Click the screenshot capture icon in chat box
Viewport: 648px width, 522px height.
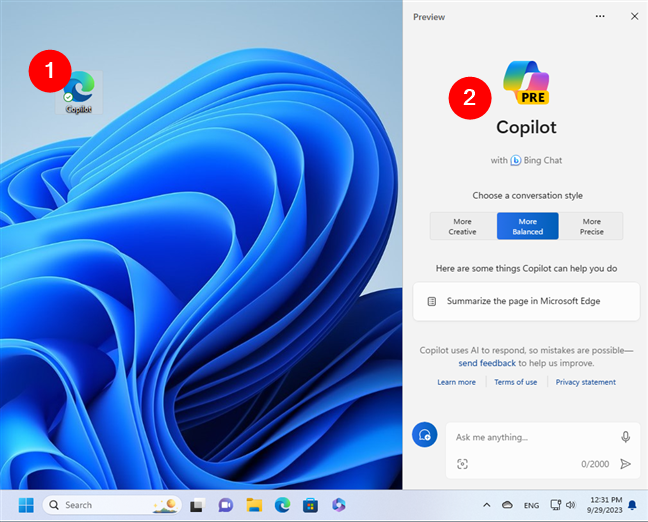click(x=462, y=464)
